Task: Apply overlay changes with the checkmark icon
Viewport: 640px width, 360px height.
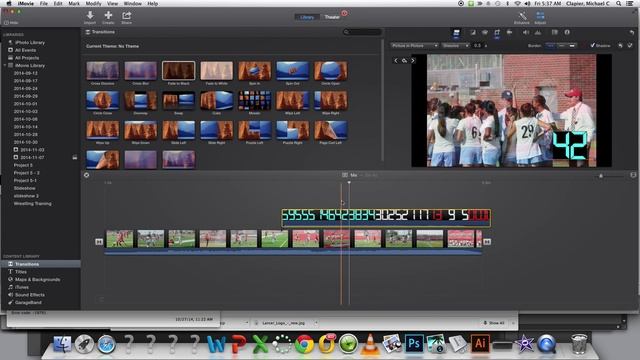Action: point(630,45)
